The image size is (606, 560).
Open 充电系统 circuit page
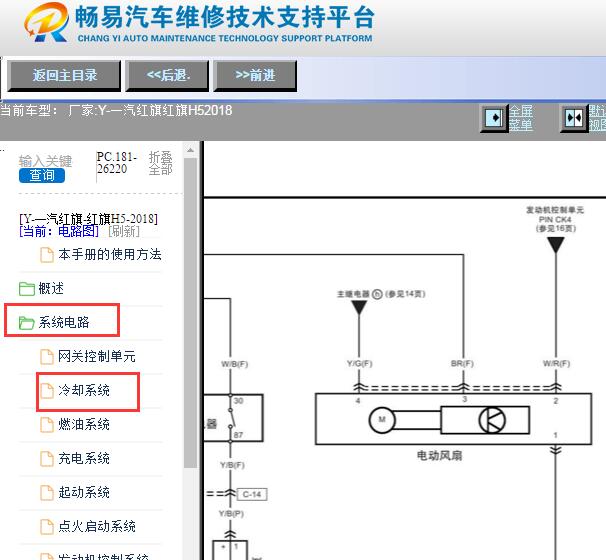pos(84,458)
